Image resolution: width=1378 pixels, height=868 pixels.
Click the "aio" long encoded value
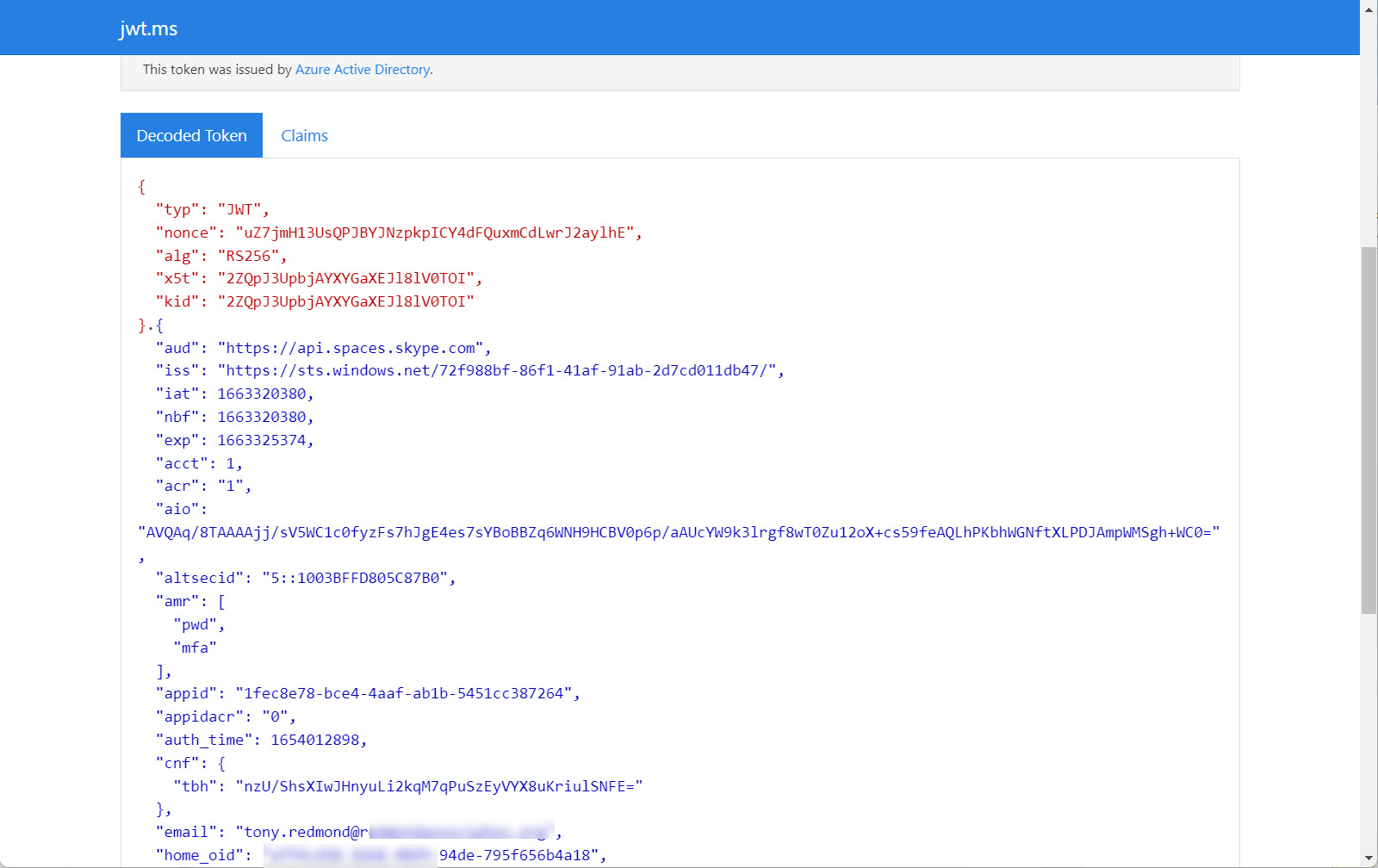(x=679, y=531)
